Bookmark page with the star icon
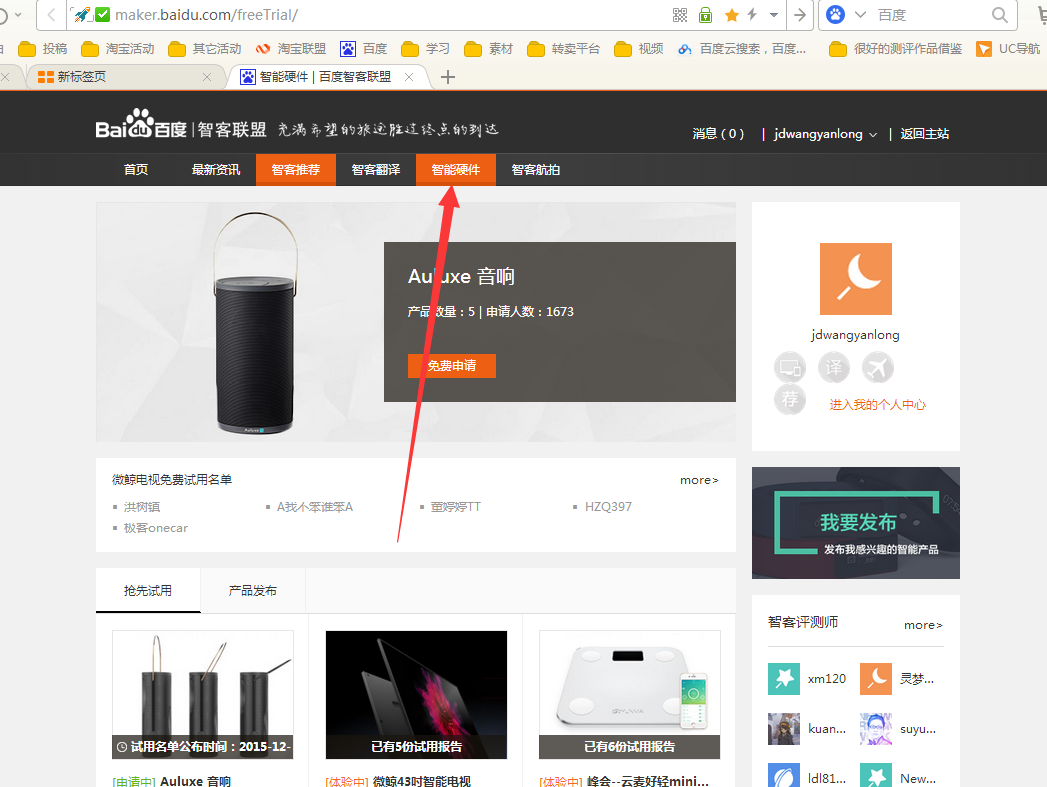This screenshot has width=1047, height=787. click(x=732, y=15)
